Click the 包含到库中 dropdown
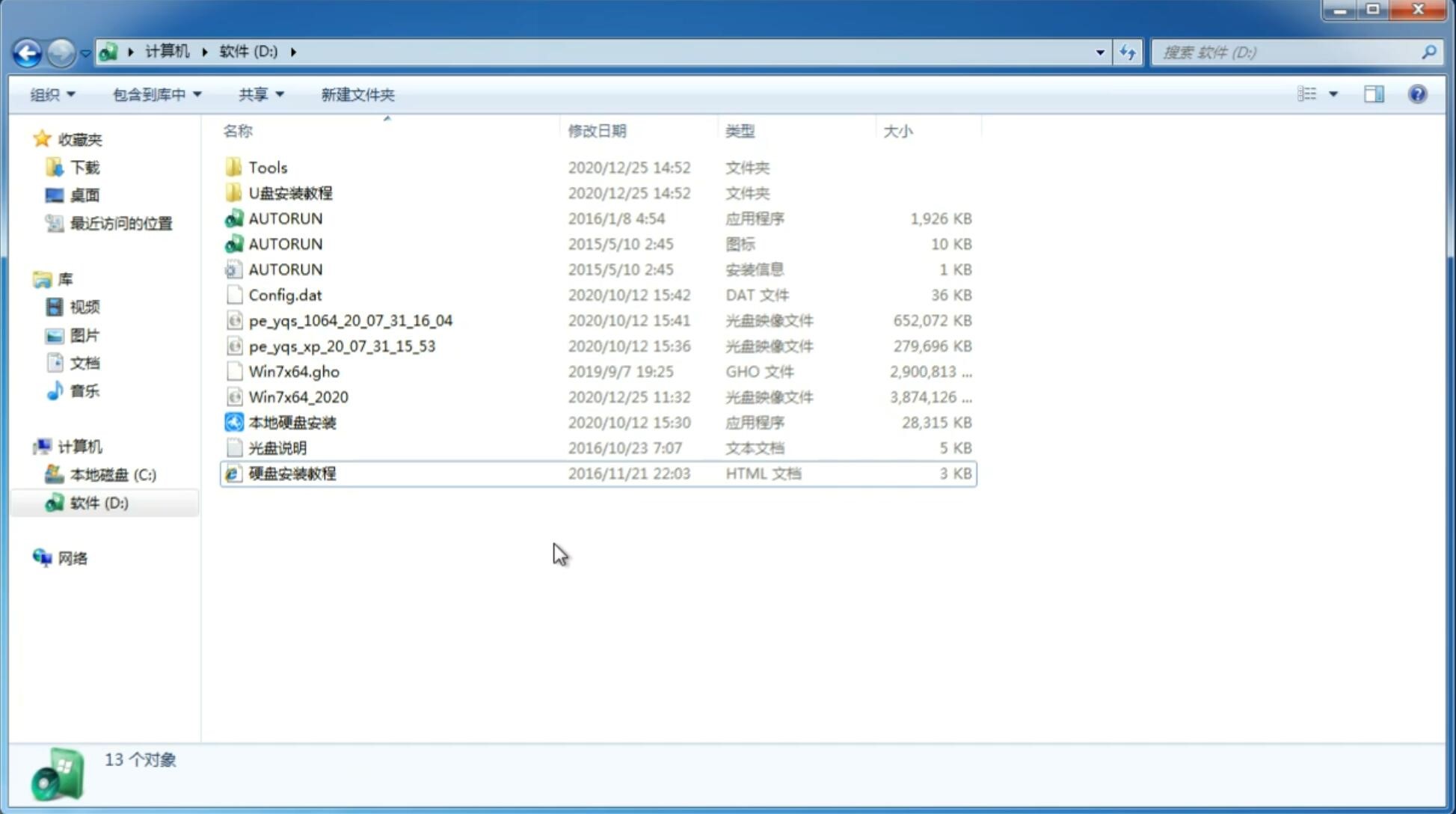The width and height of the screenshot is (1456, 814). [x=155, y=93]
